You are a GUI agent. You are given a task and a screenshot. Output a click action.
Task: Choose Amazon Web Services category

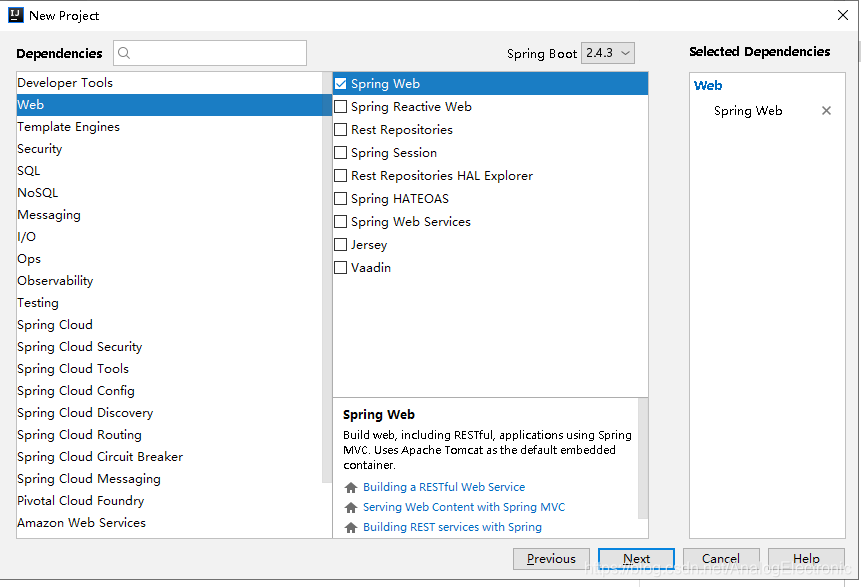coord(170,522)
